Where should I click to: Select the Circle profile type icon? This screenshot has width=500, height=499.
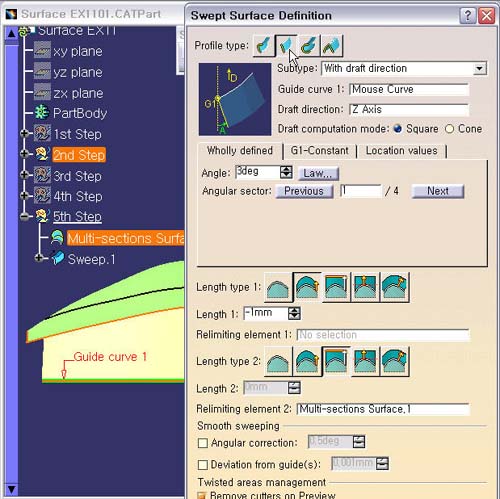tap(309, 46)
